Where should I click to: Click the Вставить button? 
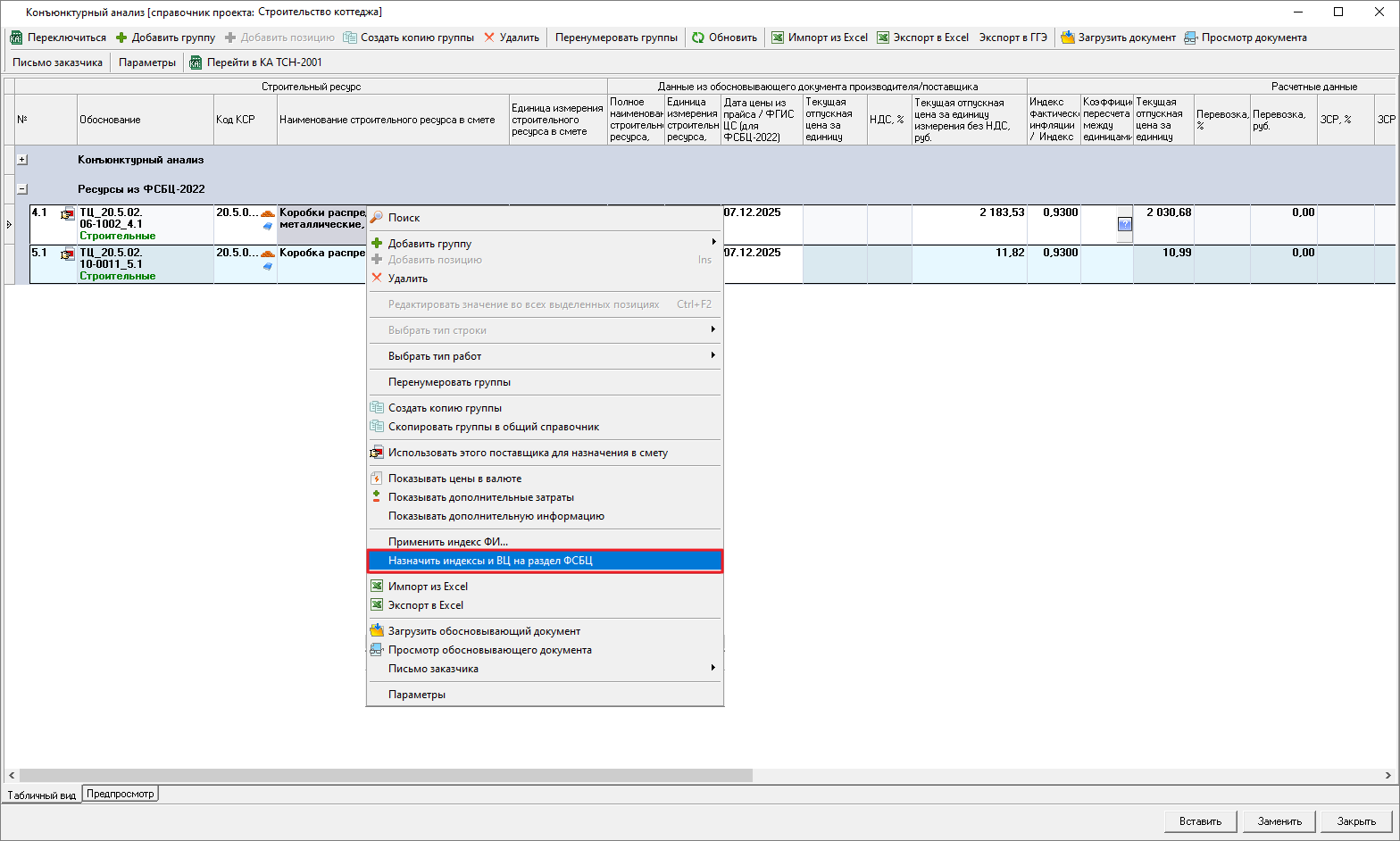(1200, 821)
